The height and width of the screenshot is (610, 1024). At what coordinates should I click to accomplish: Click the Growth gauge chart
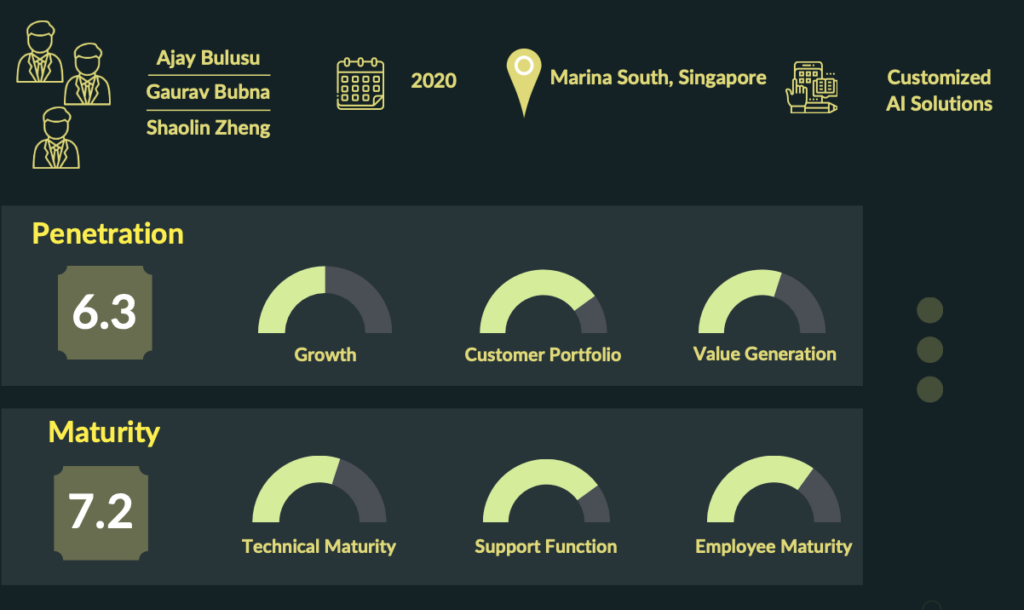coord(325,300)
